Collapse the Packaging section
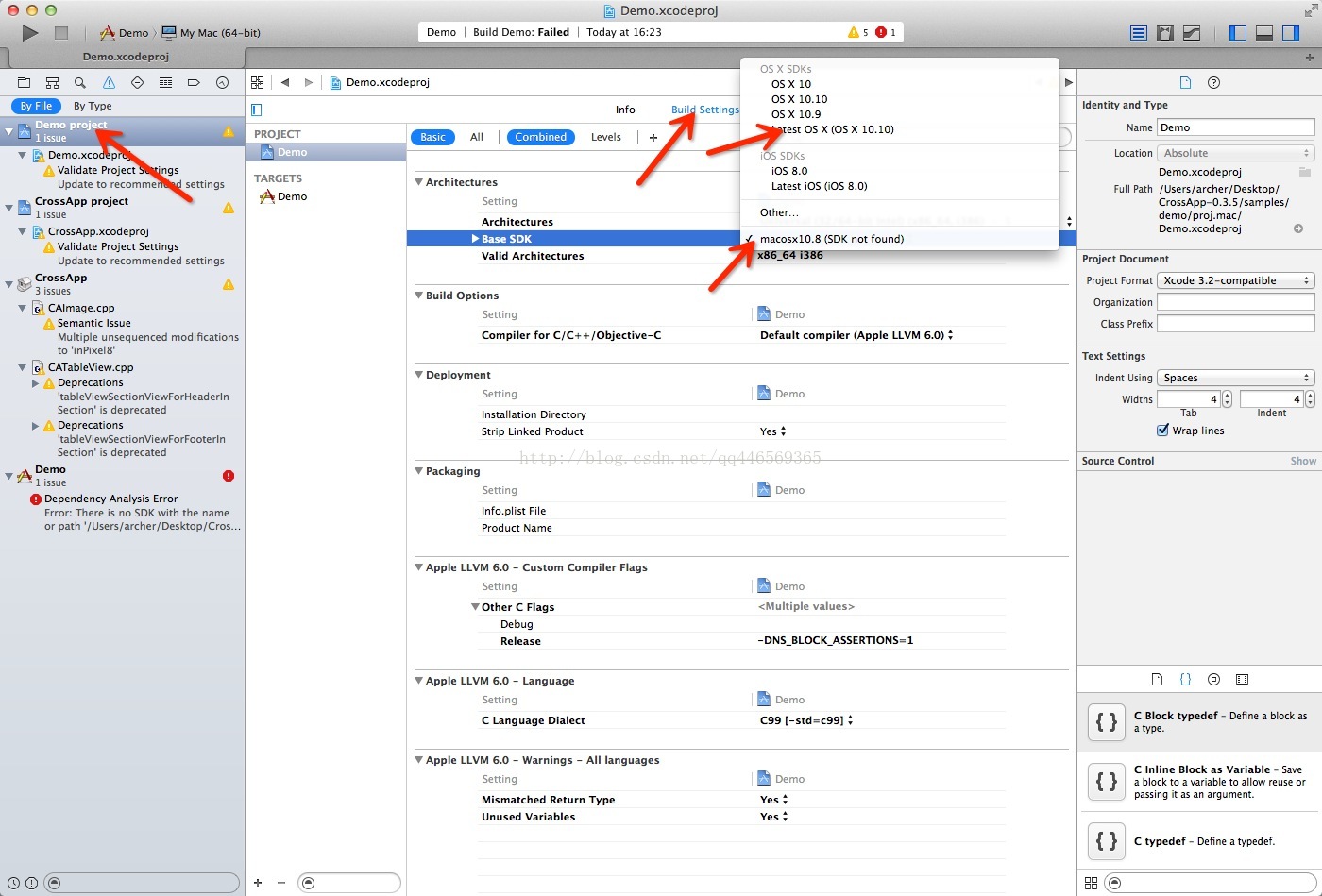The height and width of the screenshot is (896, 1322). click(x=419, y=471)
